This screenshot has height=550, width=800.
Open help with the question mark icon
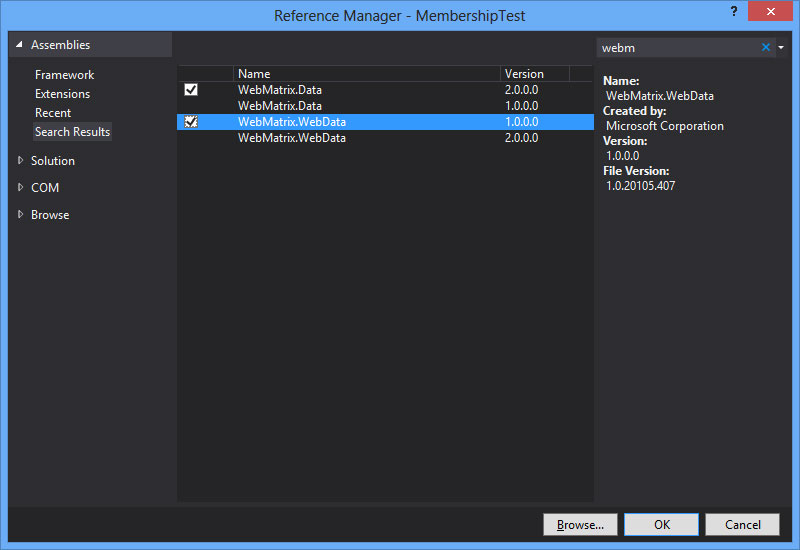pos(734,11)
